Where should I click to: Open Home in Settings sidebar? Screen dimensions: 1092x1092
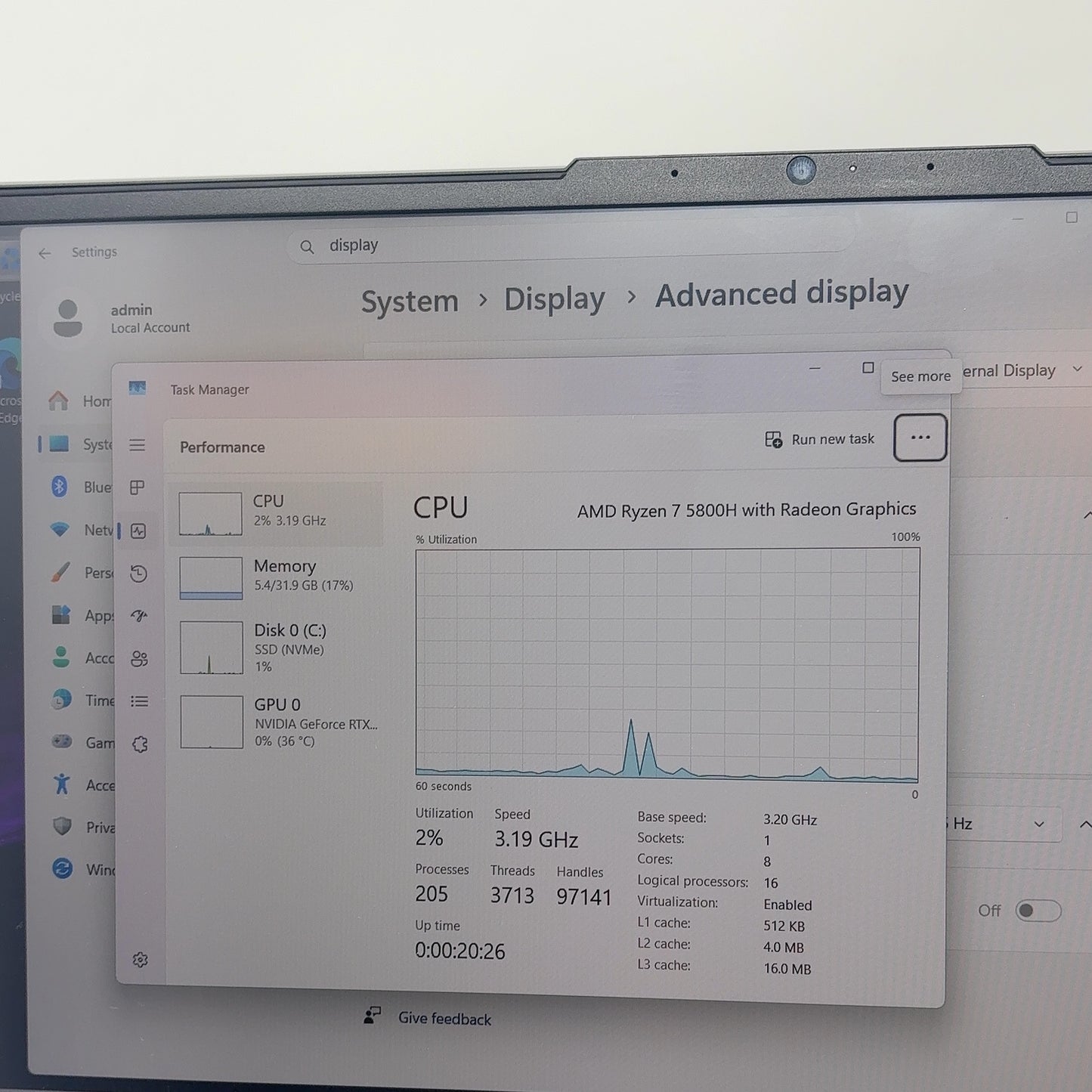(x=79, y=401)
